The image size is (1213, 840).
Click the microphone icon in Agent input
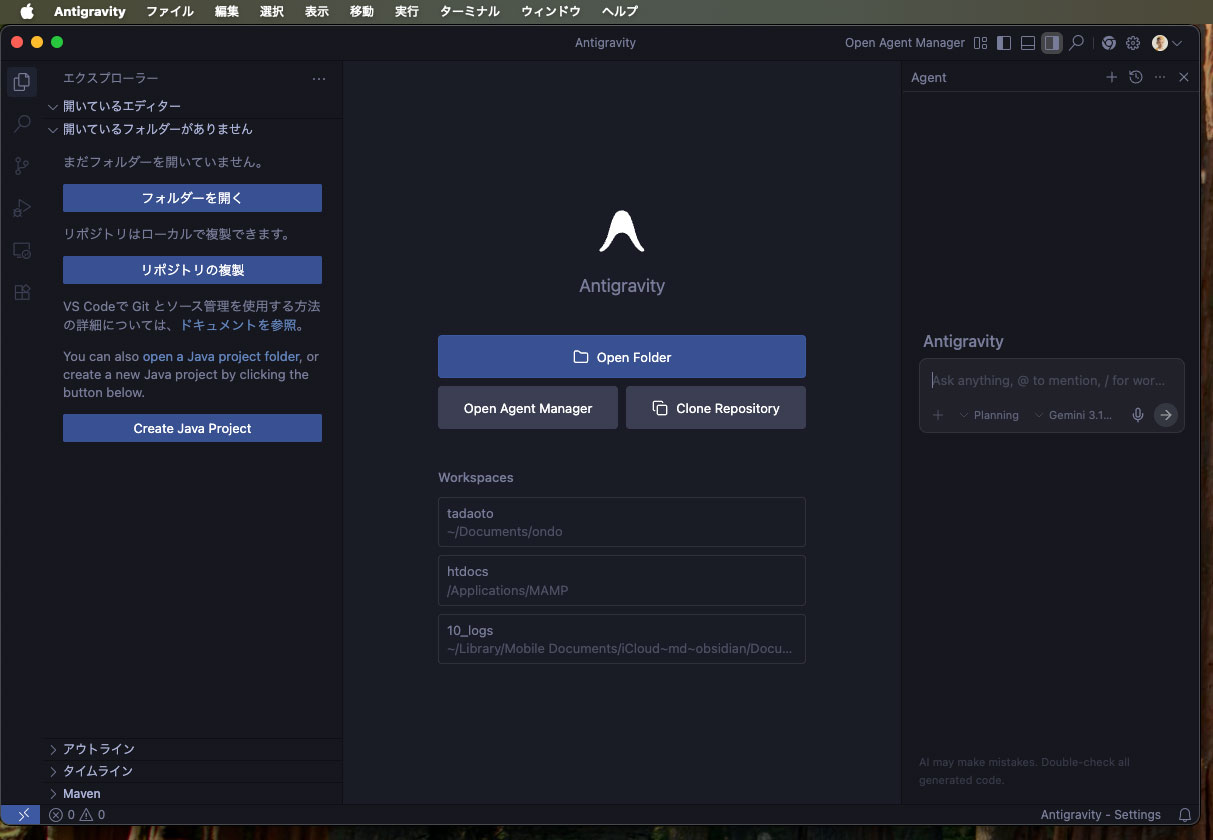1137,415
